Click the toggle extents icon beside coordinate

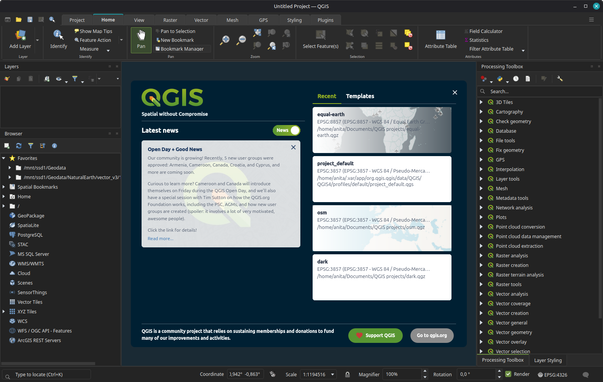272,374
